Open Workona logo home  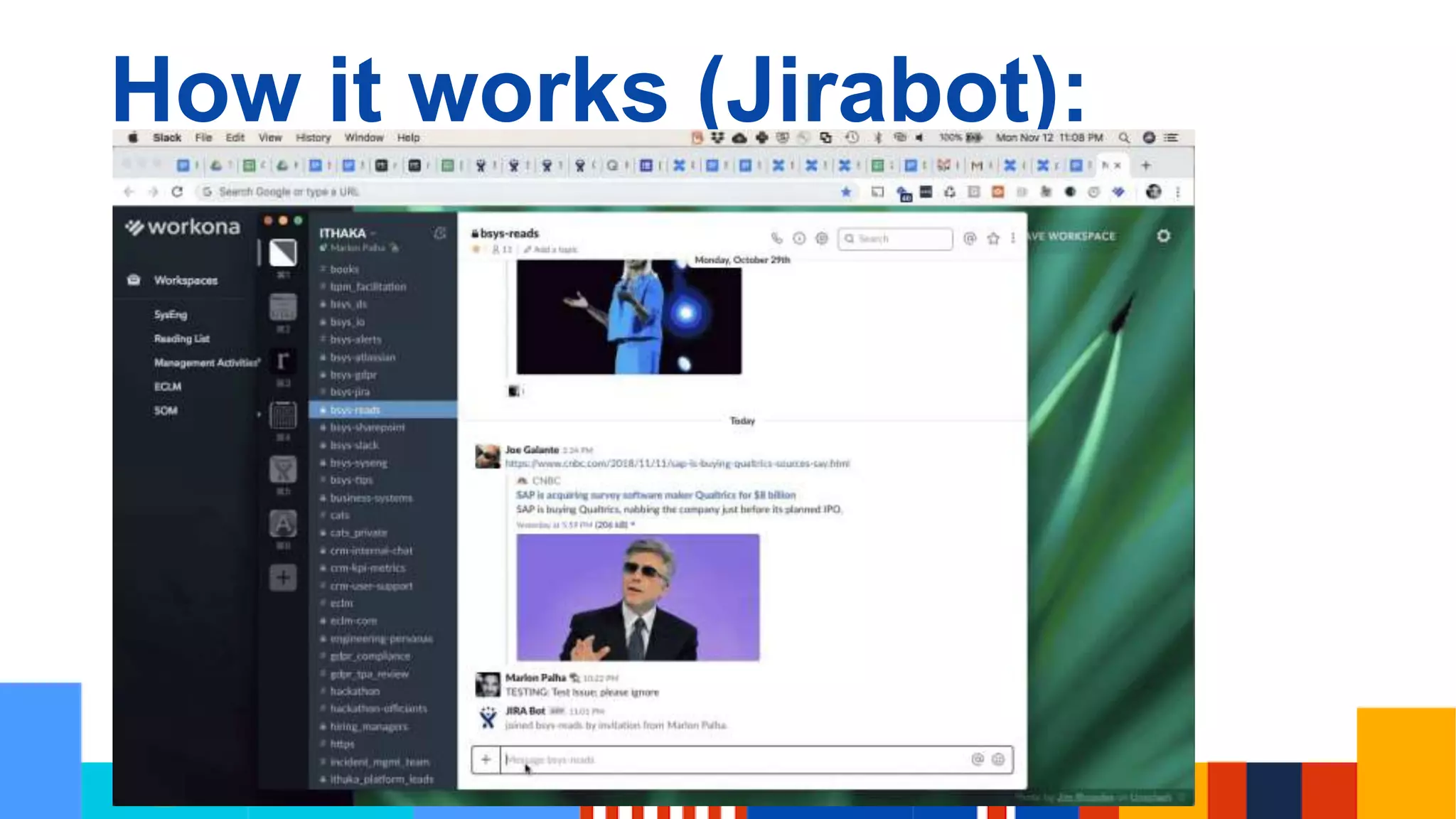pyautogui.click(x=183, y=227)
